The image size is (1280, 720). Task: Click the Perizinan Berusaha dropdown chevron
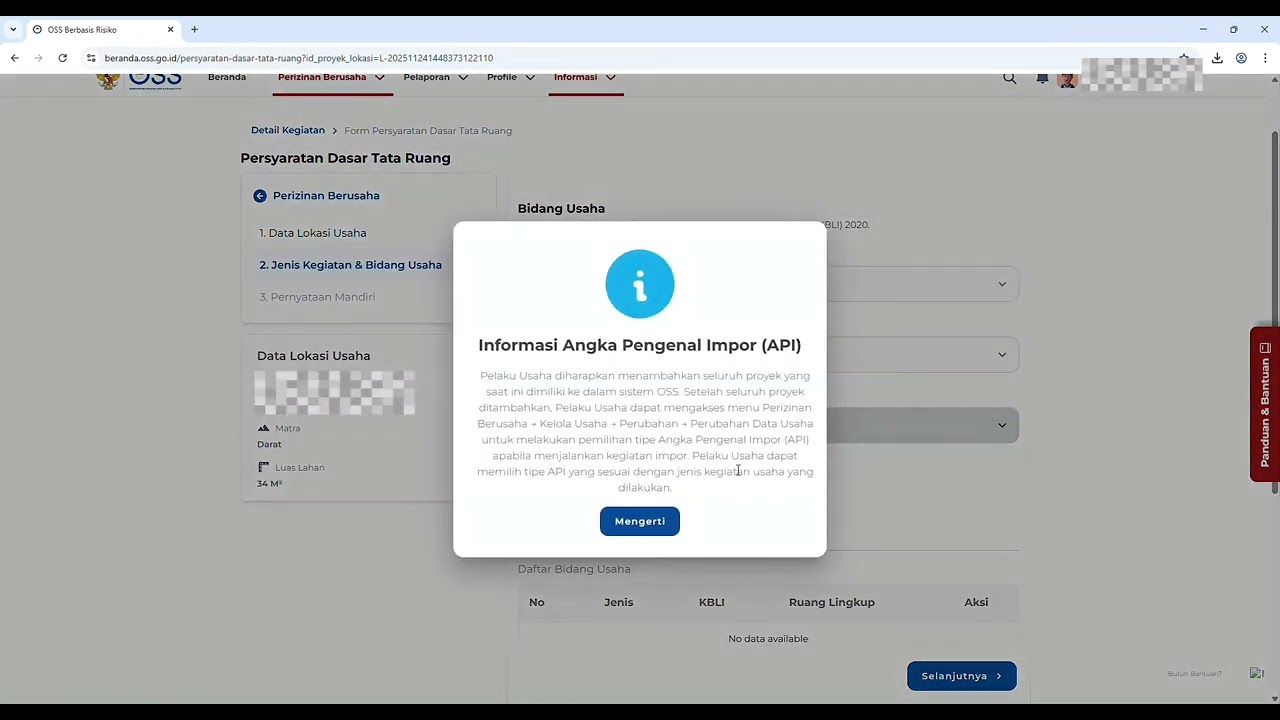[x=379, y=77]
